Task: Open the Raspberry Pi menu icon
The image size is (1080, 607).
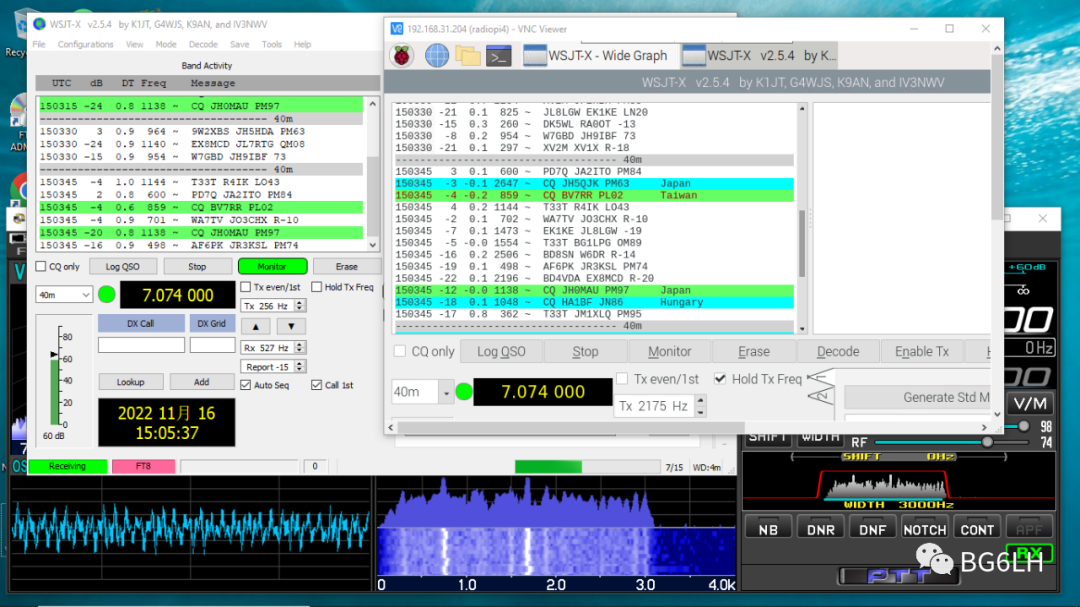Action: tap(402, 56)
